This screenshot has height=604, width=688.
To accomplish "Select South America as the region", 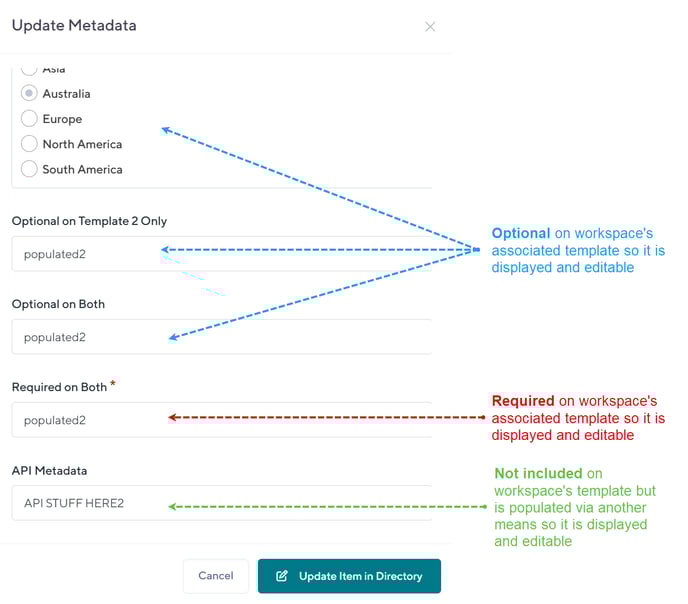I will click(30, 169).
